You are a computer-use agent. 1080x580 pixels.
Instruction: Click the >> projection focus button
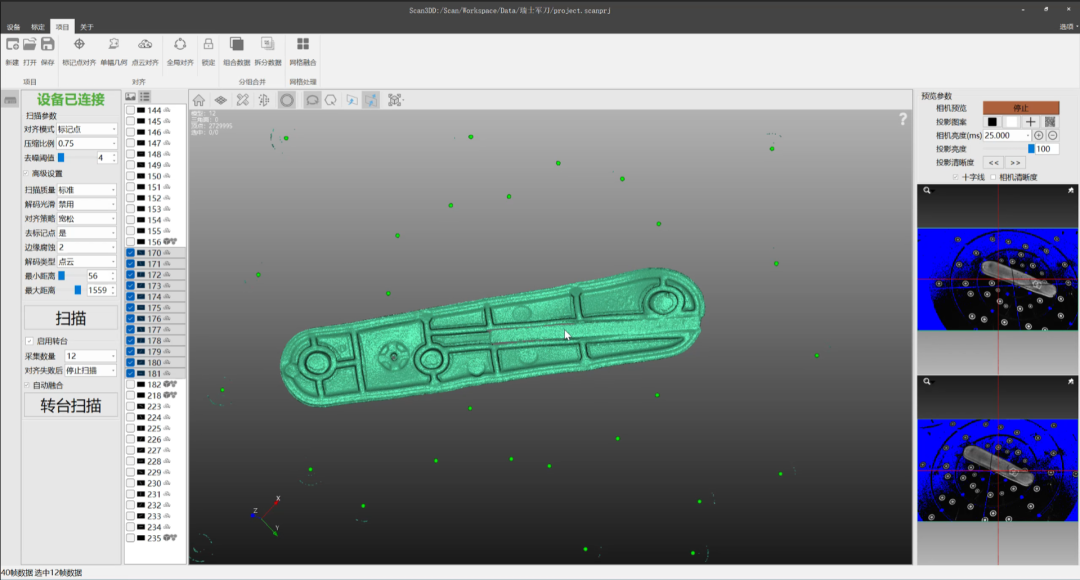[x=1015, y=163]
